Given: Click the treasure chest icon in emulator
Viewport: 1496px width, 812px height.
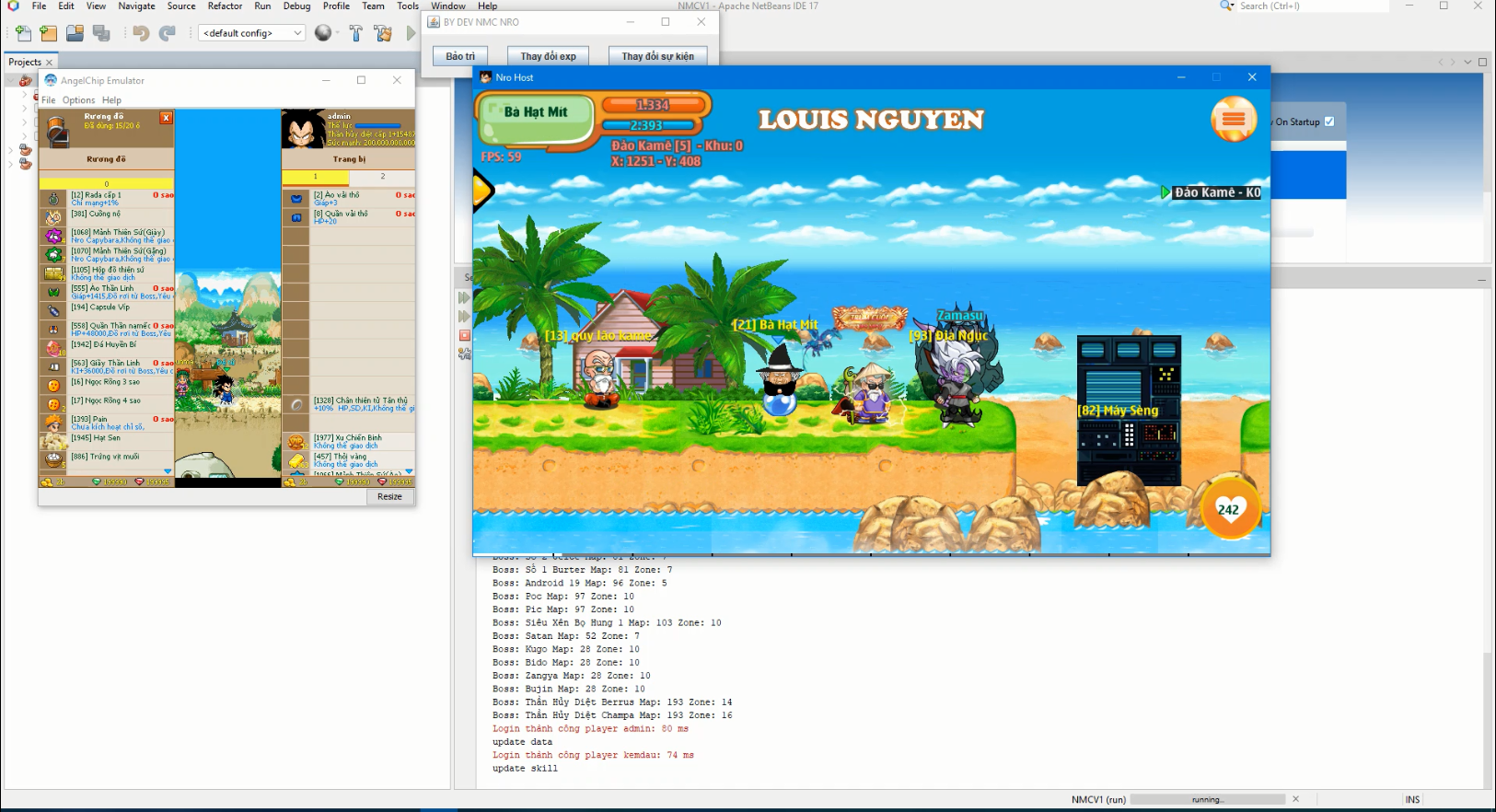Looking at the screenshot, I should [58, 130].
